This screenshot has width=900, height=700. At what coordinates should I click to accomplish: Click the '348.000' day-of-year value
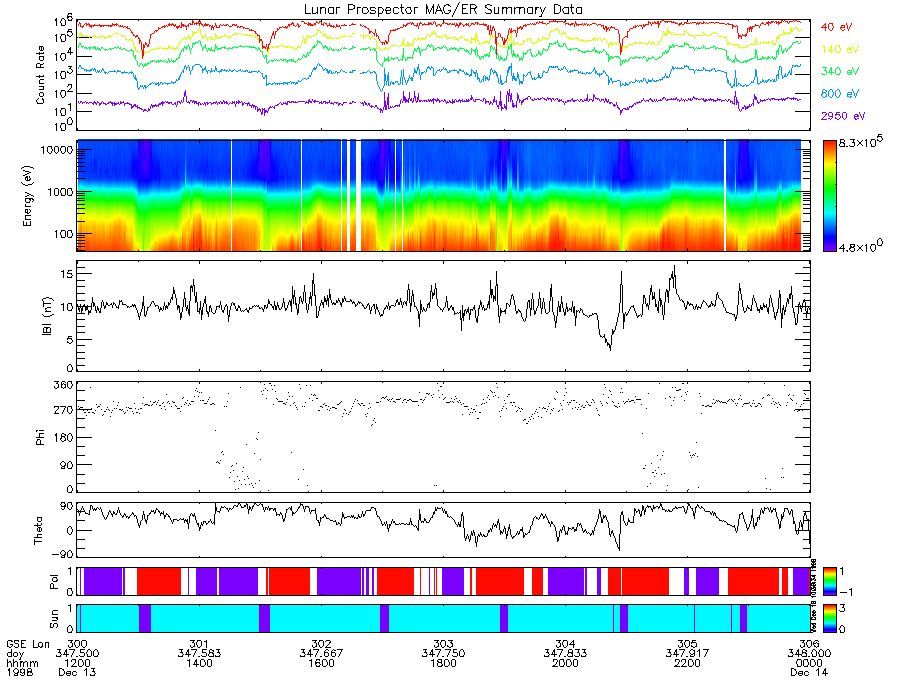pyautogui.click(x=809, y=654)
